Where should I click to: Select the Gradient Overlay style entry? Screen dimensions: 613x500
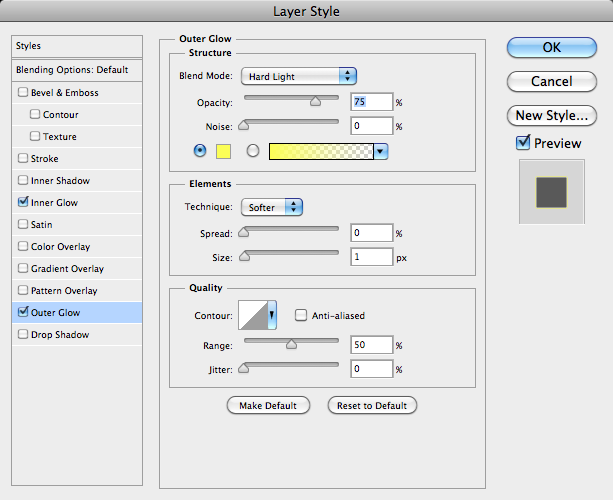point(67,269)
